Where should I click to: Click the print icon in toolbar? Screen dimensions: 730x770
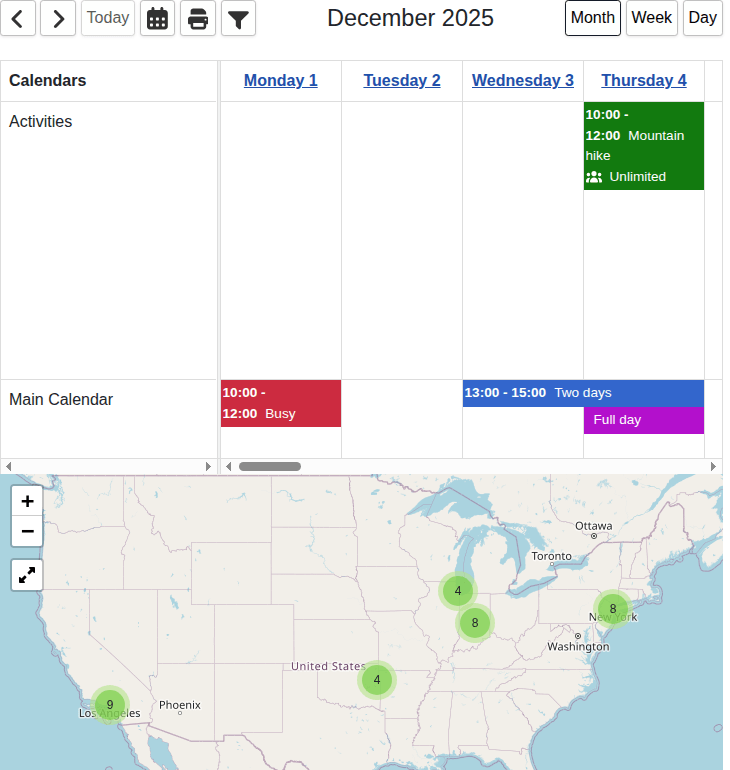[198, 18]
